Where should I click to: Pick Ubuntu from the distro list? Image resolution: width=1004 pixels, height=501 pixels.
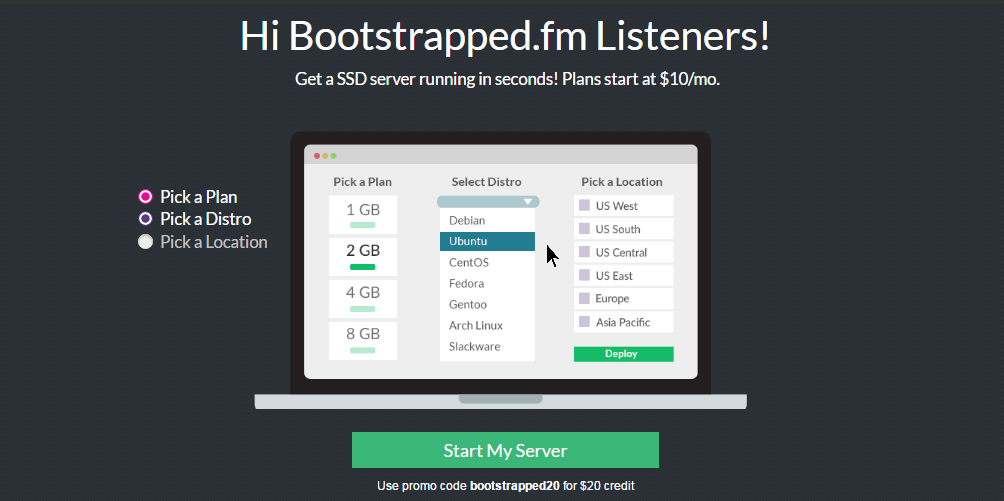coord(487,242)
